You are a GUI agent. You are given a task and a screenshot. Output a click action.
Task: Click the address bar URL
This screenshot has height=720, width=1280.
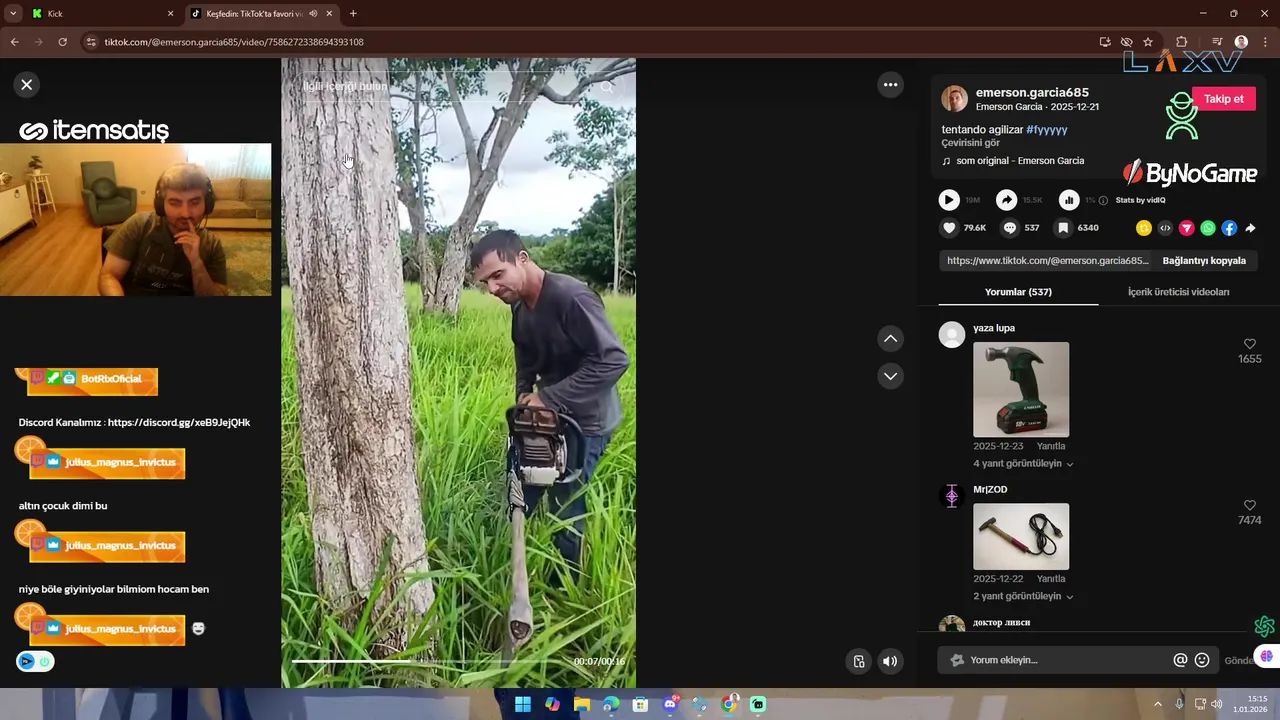[x=234, y=42]
